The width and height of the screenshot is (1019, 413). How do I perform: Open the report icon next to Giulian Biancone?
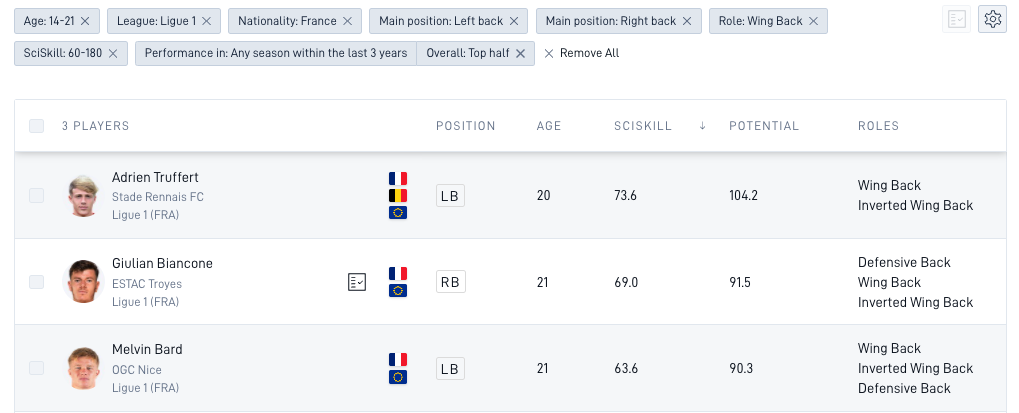point(357,282)
